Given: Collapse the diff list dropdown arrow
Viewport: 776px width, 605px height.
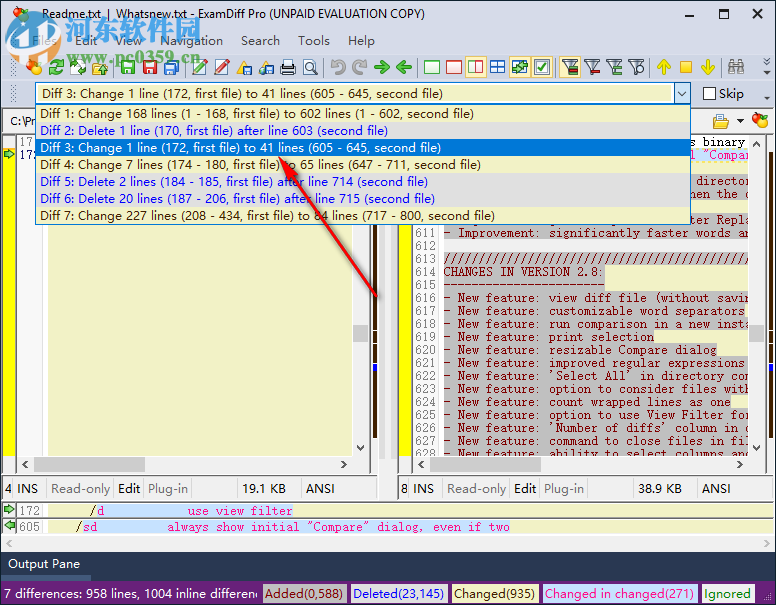Looking at the screenshot, I should click(x=681, y=94).
